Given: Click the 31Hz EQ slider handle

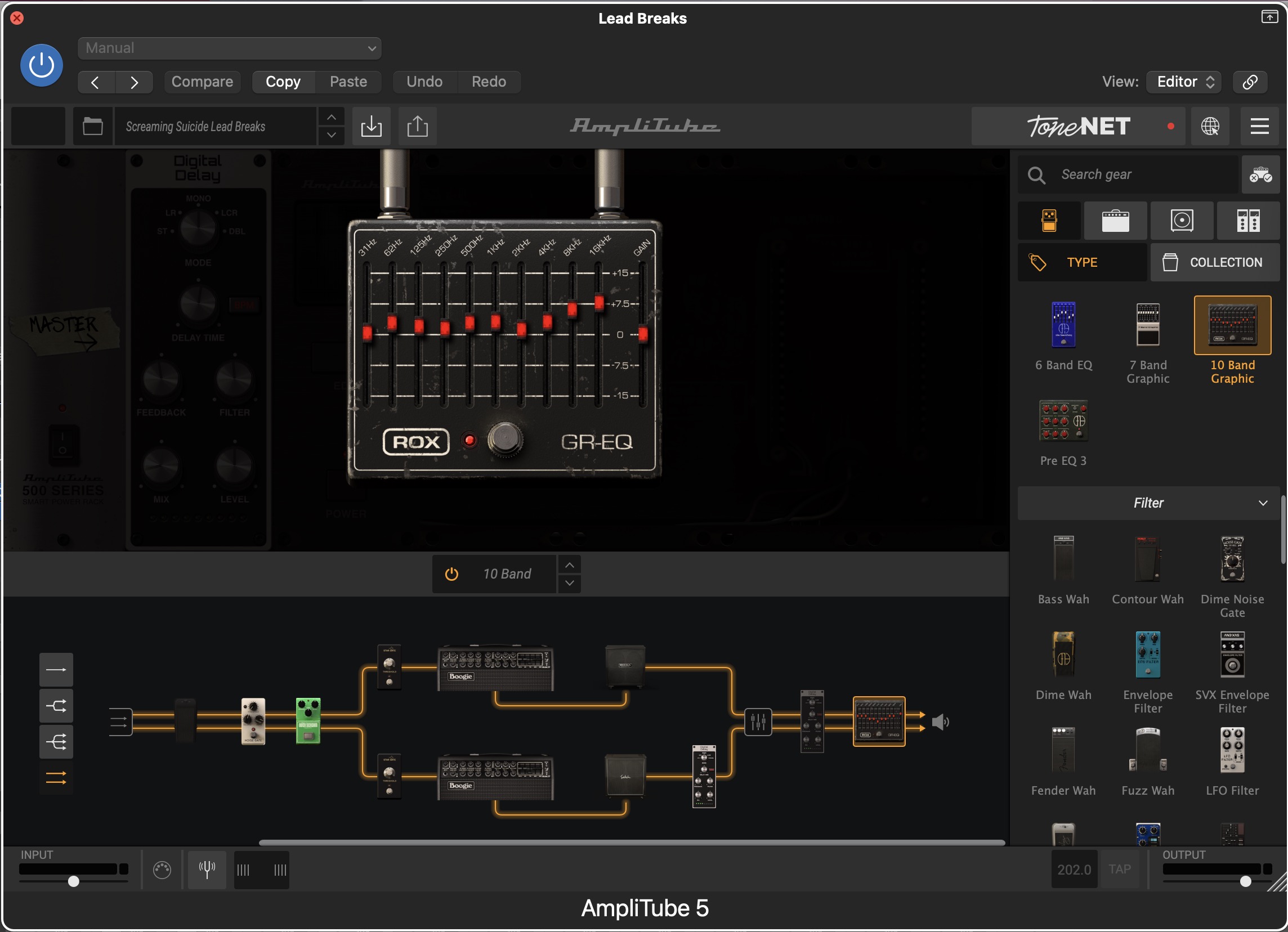Looking at the screenshot, I should [x=367, y=333].
